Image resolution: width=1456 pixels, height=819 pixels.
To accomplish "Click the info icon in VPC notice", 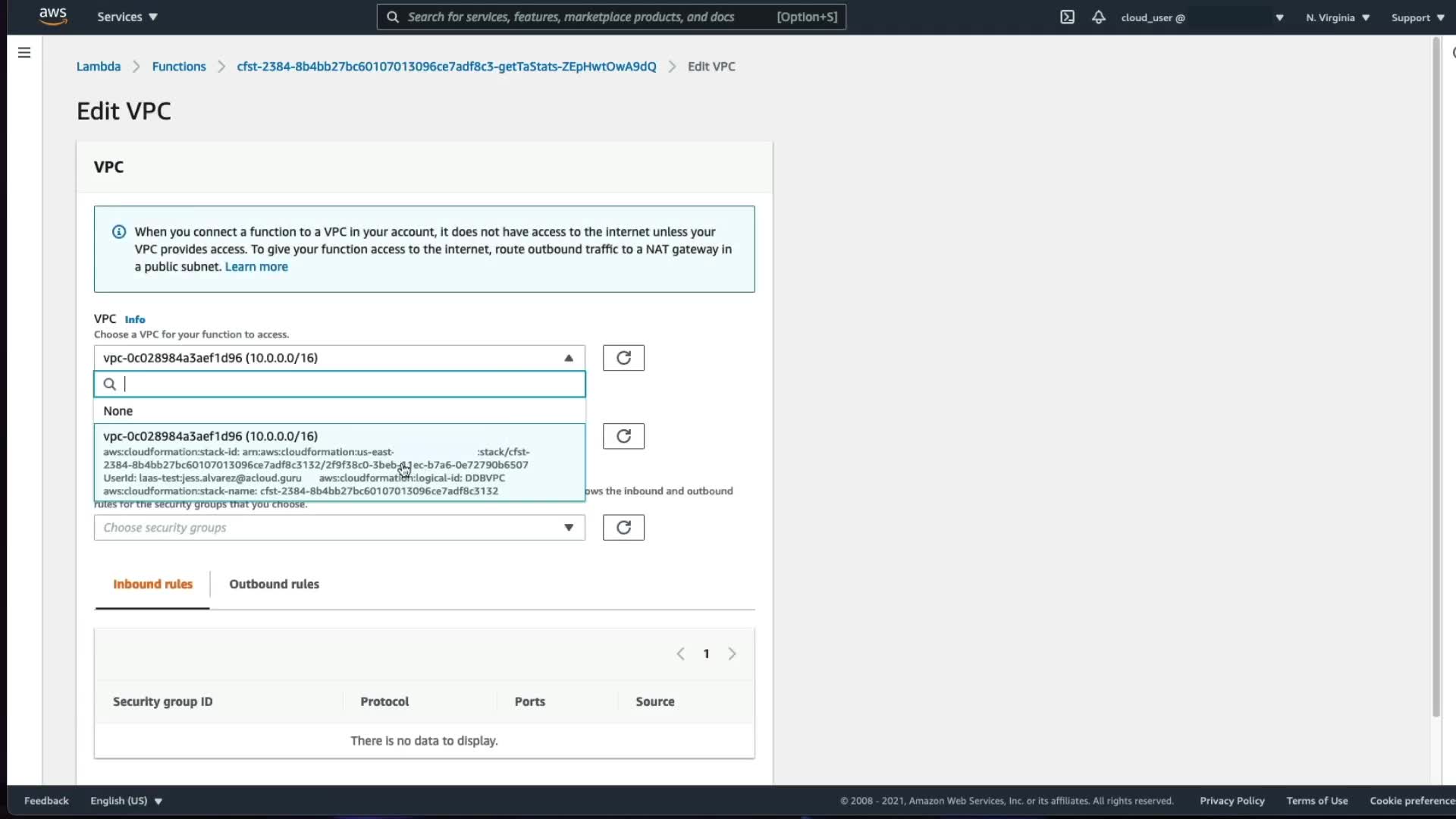I will (119, 232).
